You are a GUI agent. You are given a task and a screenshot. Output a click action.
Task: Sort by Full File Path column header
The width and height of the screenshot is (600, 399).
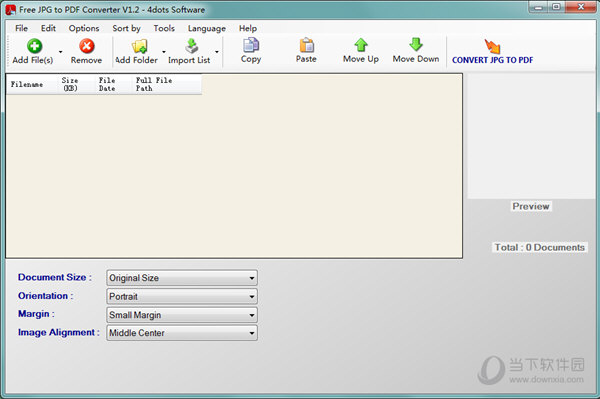coord(166,84)
